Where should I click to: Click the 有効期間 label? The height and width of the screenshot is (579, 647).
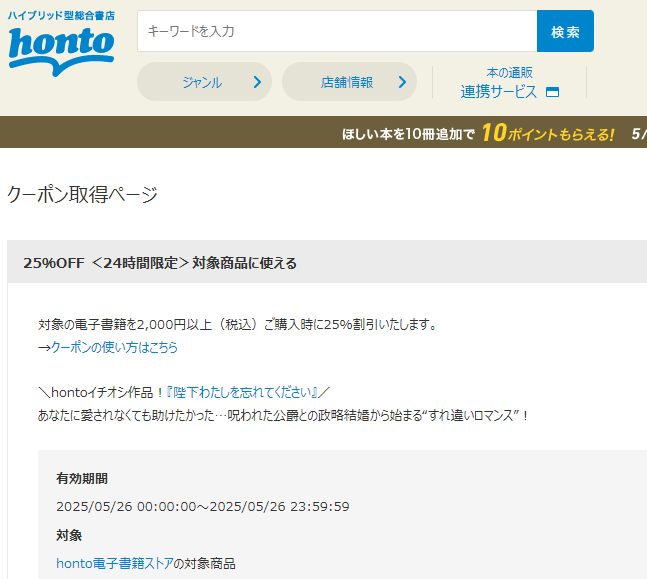point(82,479)
